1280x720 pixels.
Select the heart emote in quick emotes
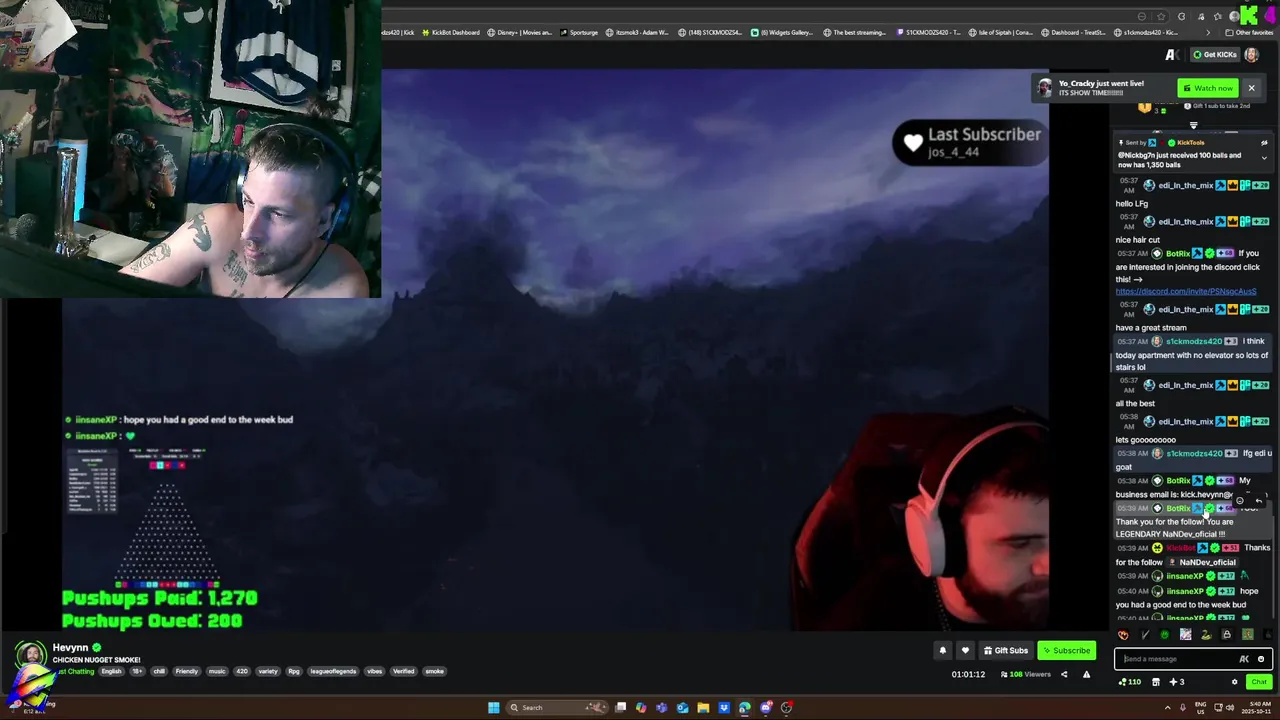[x=1123, y=634]
